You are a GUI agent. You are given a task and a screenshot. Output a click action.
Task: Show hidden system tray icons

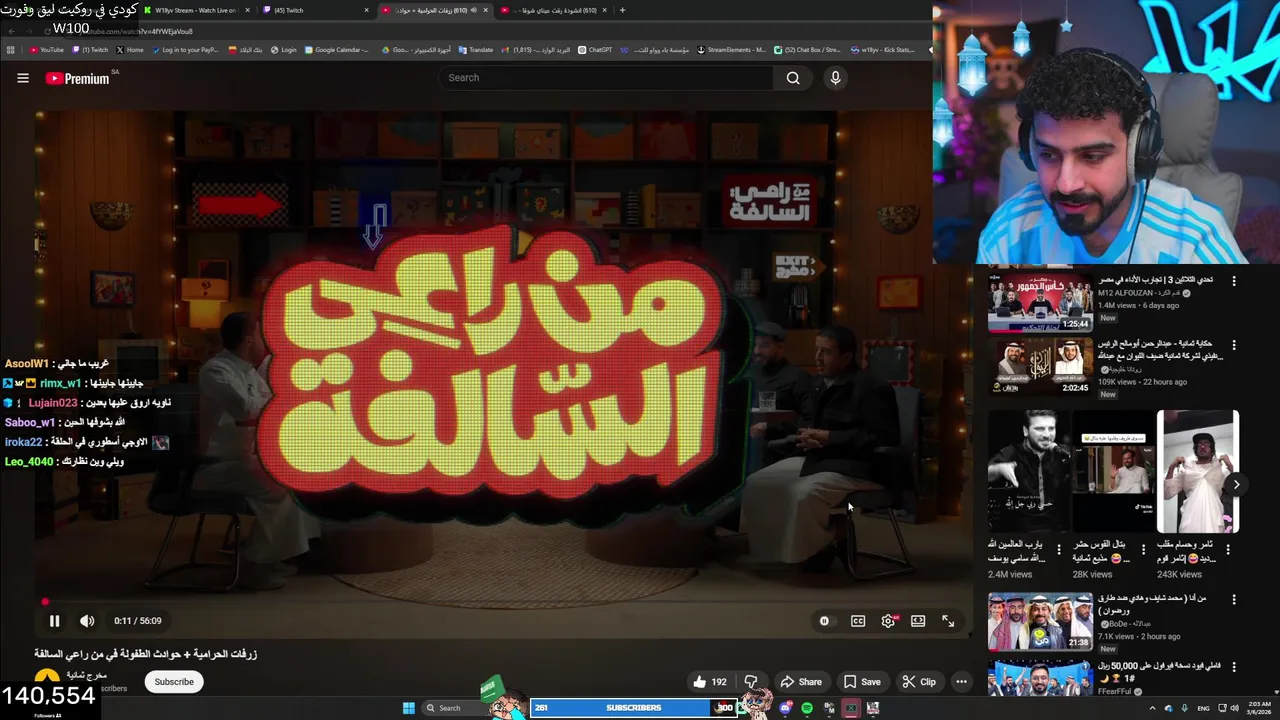tap(1151, 708)
